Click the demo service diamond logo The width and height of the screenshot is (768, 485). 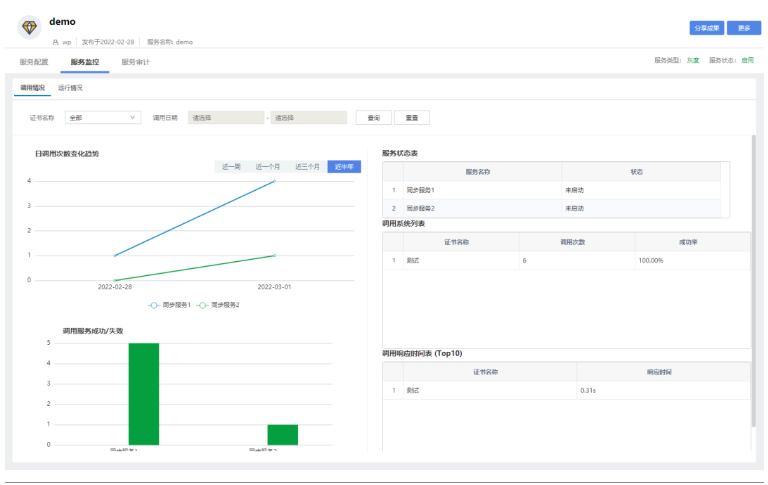tap(29, 27)
